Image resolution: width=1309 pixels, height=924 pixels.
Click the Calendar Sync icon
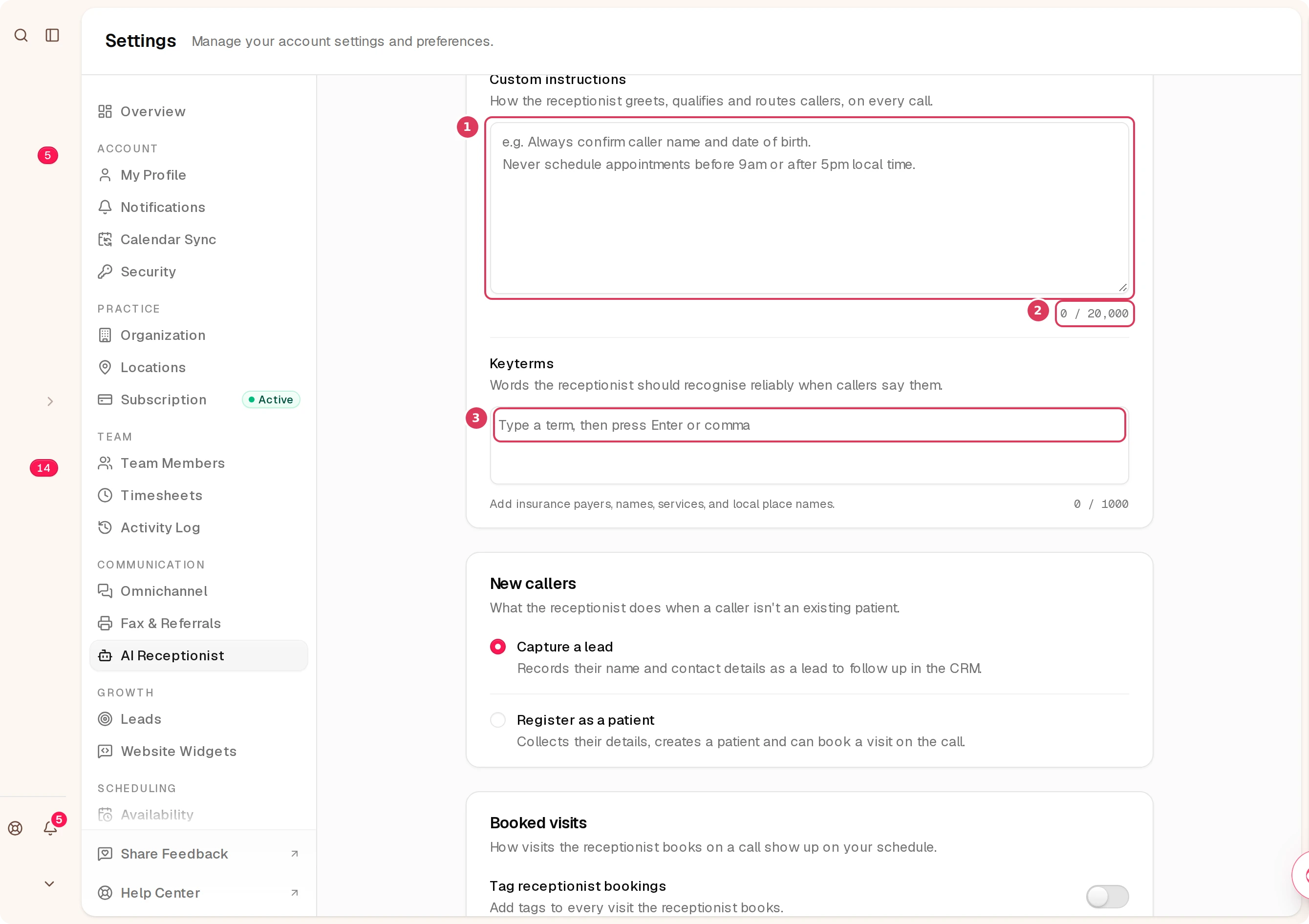[x=105, y=239]
